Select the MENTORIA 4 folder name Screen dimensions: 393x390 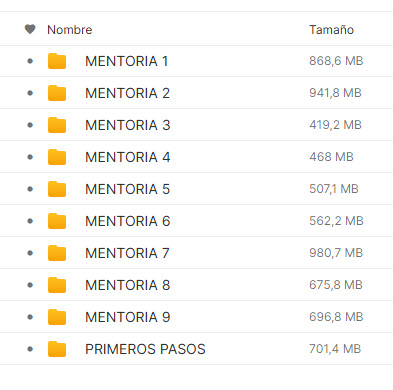coord(128,157)
